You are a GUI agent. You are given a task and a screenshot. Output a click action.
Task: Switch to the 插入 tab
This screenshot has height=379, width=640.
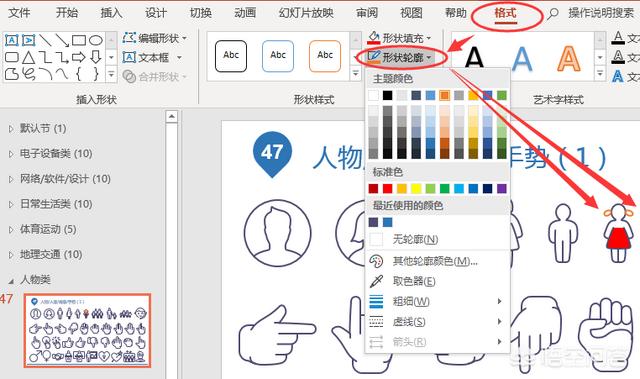111,13
